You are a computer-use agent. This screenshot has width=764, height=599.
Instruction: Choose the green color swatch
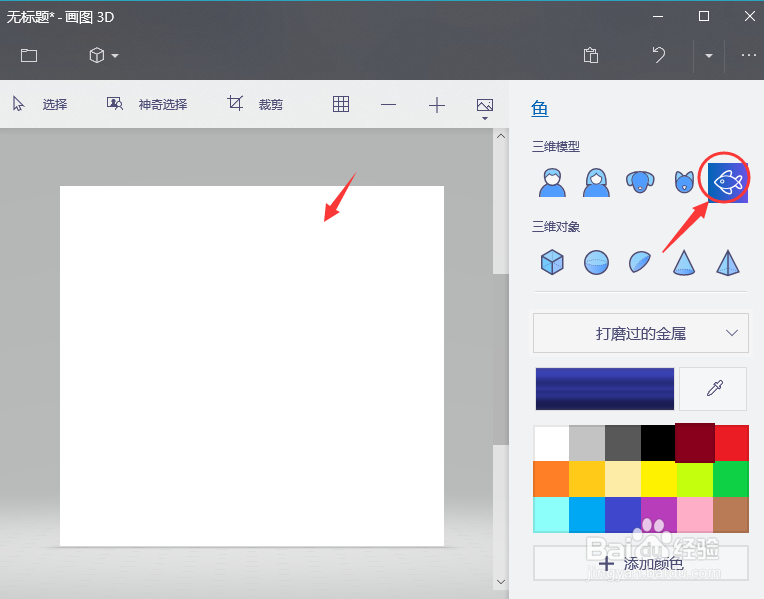point(731,479)
